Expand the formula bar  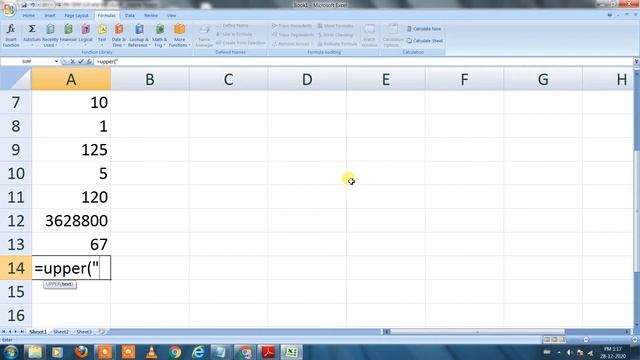(x=636, y=62)
